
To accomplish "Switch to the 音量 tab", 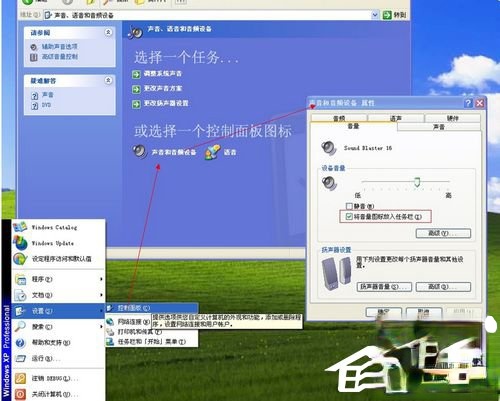I will click(x=353, y=126).
